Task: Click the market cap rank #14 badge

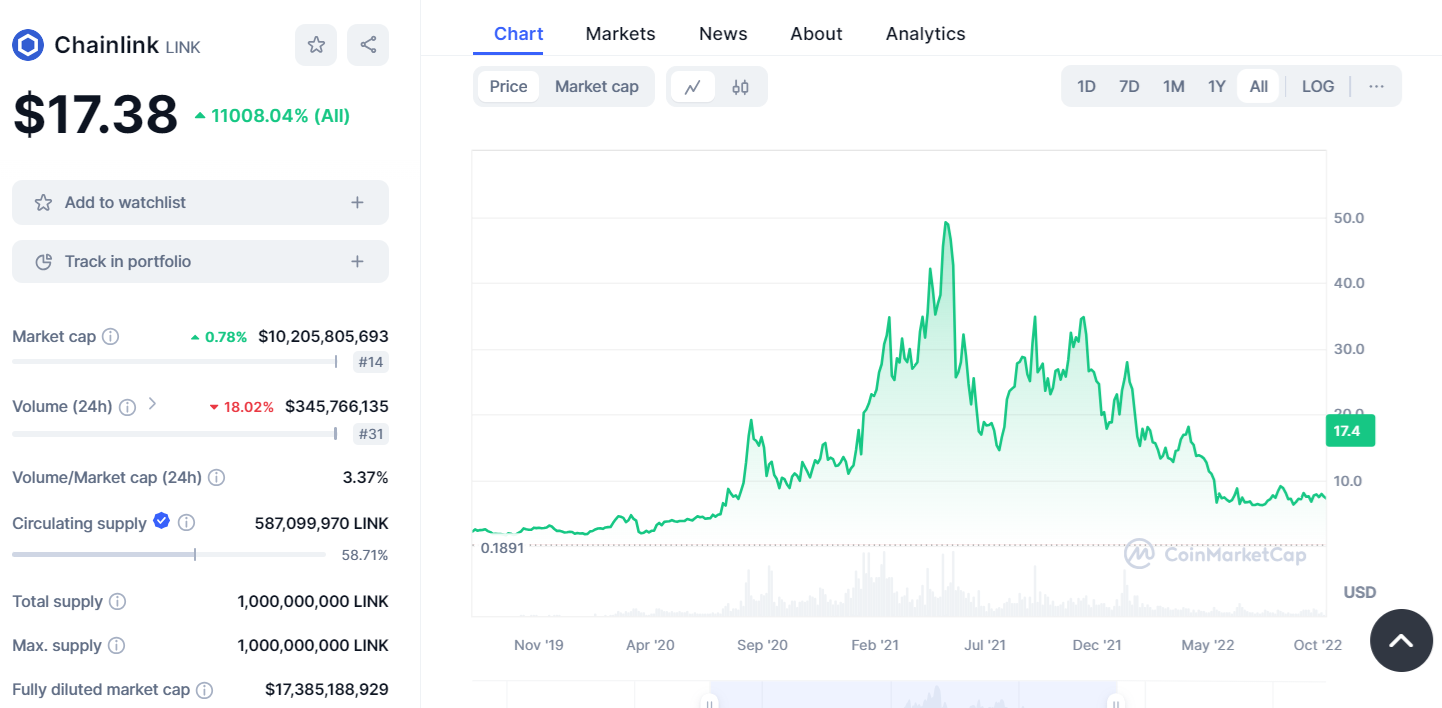Action: click(x=371, y=362)
